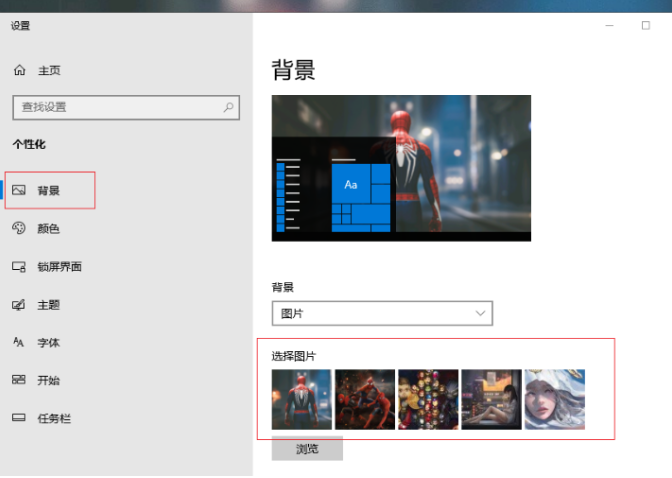Choose the Spider-Man back view thumbnail
This screenshot has width=672, height=478.
pos(302,399)
